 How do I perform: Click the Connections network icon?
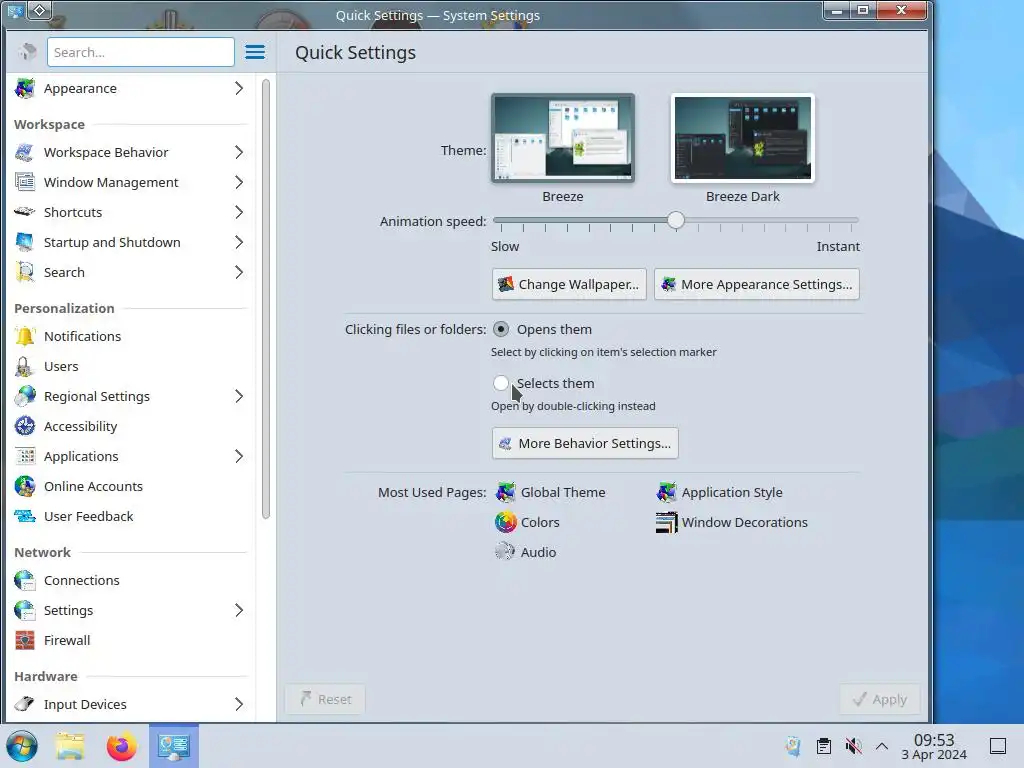(x=25, y=581)
